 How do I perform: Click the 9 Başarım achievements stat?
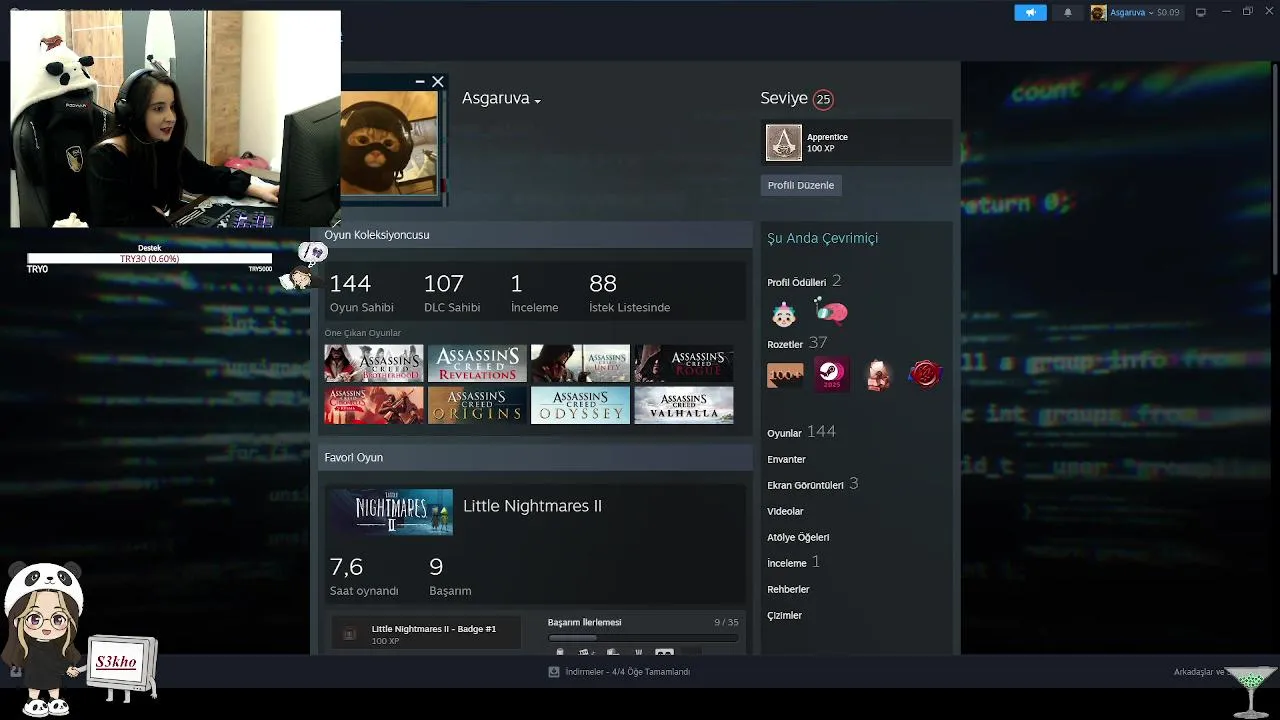coord(450,577)
